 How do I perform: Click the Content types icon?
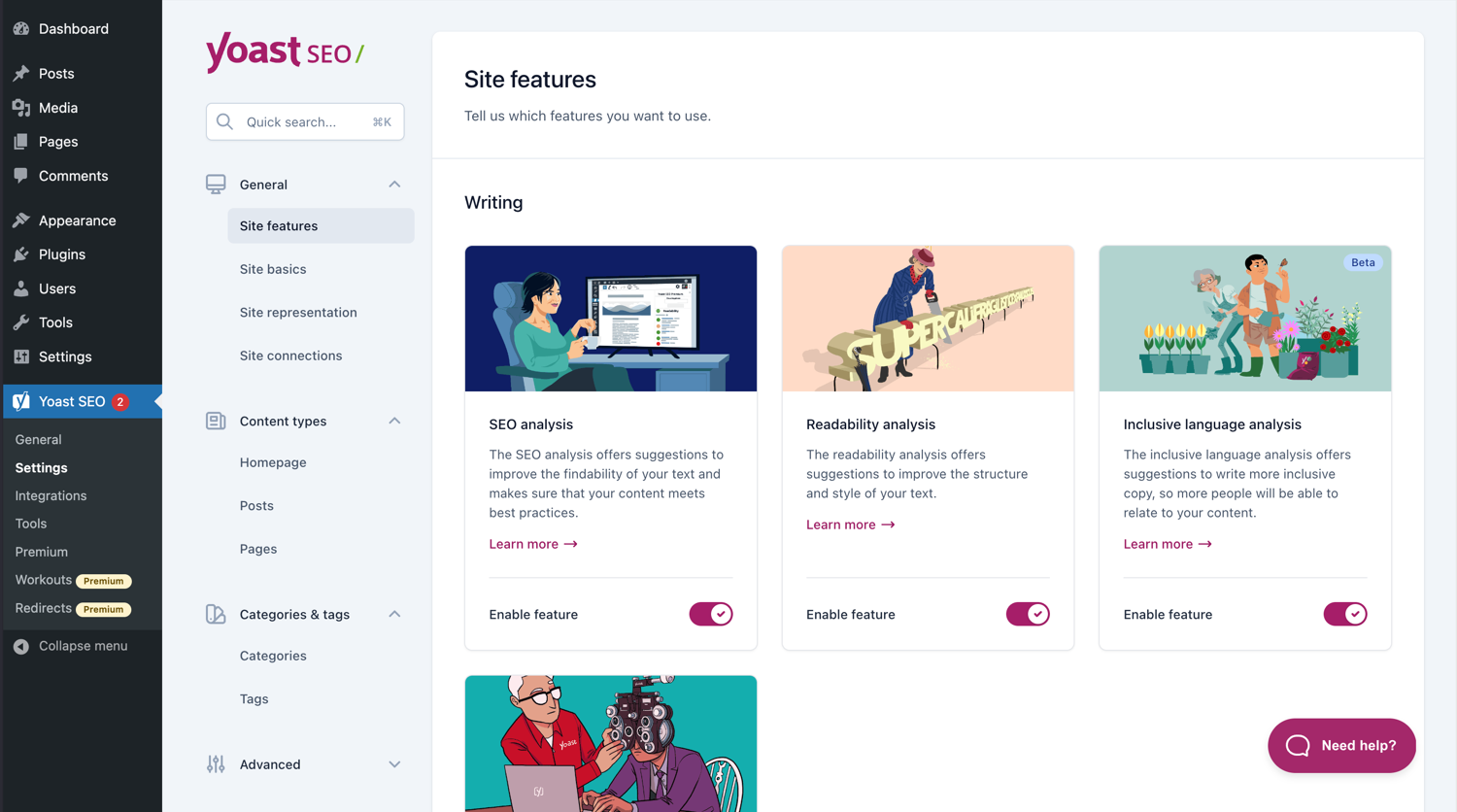[x=215, y=420]
